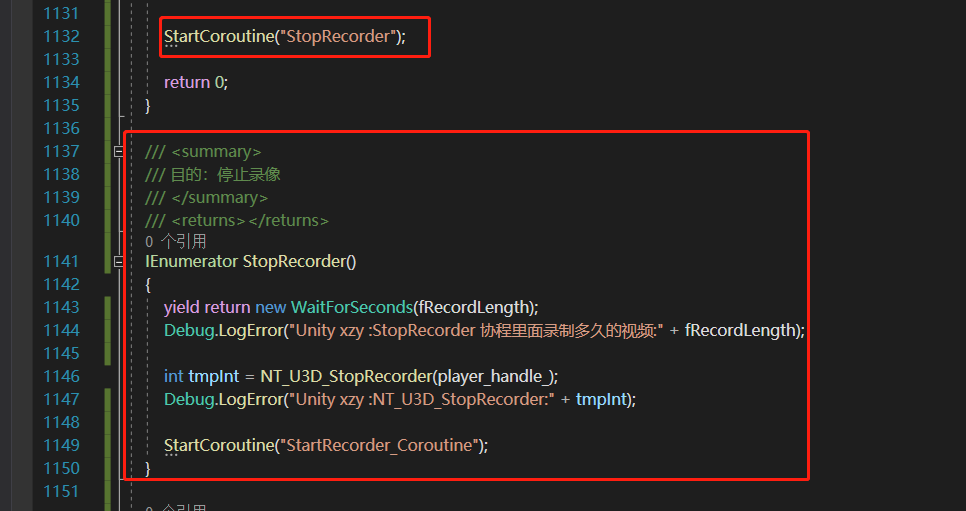966x511 pixels.
Task: Collapse the StopRecorder method at line 1141
Action: tap(118, 262)
